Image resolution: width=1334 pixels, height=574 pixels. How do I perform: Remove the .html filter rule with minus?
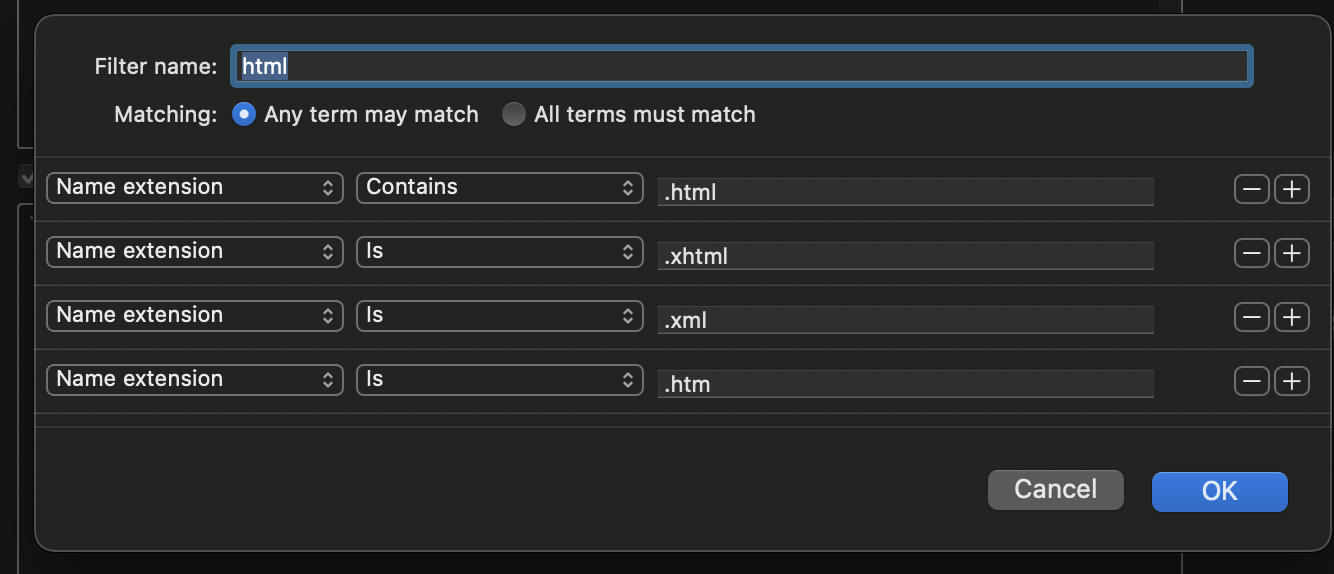pos(1252,189)
